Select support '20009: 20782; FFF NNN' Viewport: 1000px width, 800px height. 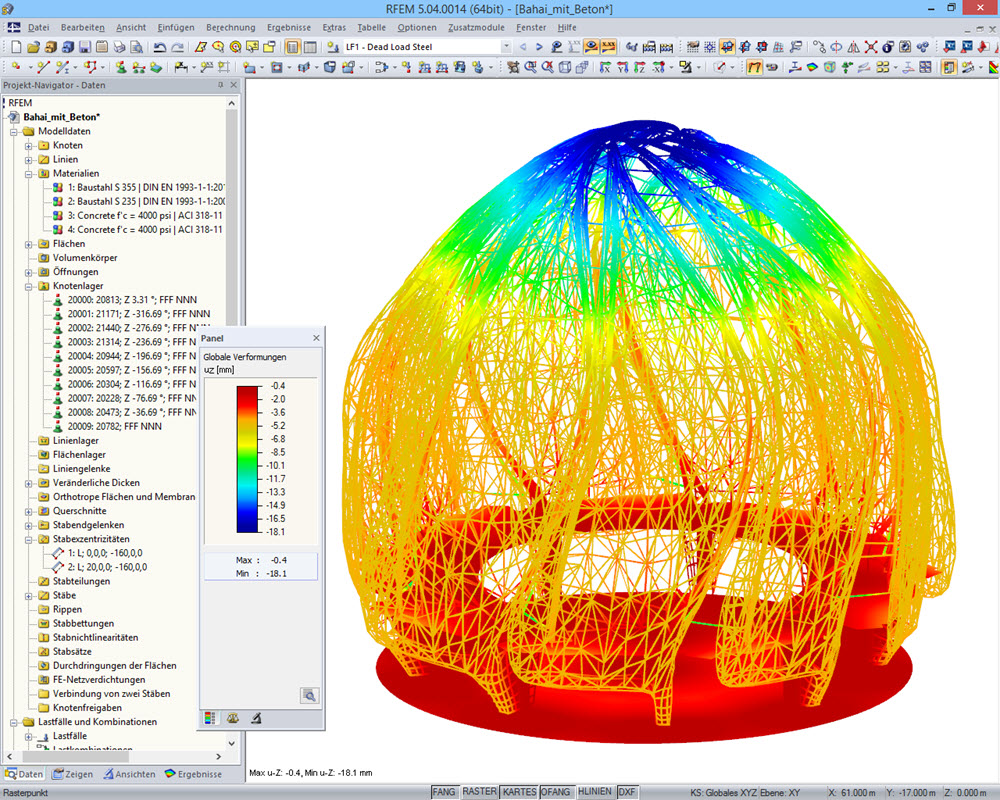(115, 427)
